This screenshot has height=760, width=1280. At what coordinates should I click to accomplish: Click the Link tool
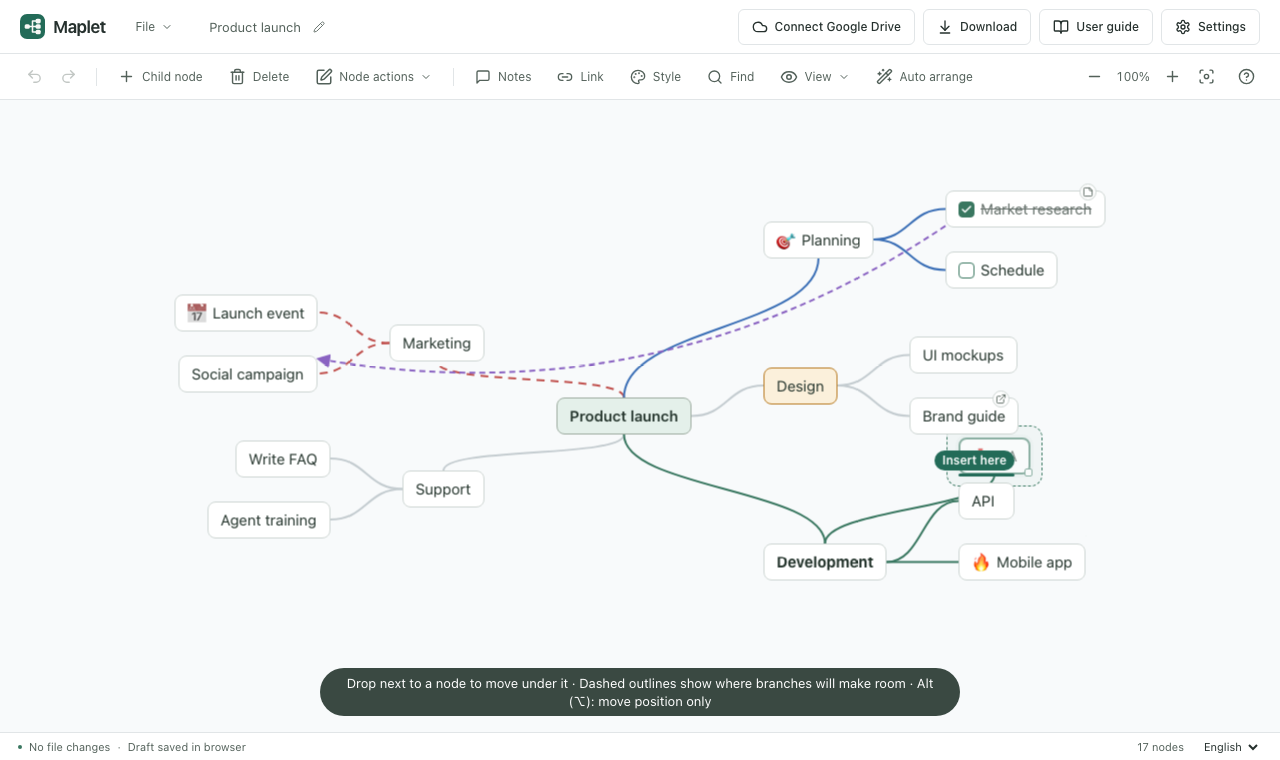[x=580, y=77]
